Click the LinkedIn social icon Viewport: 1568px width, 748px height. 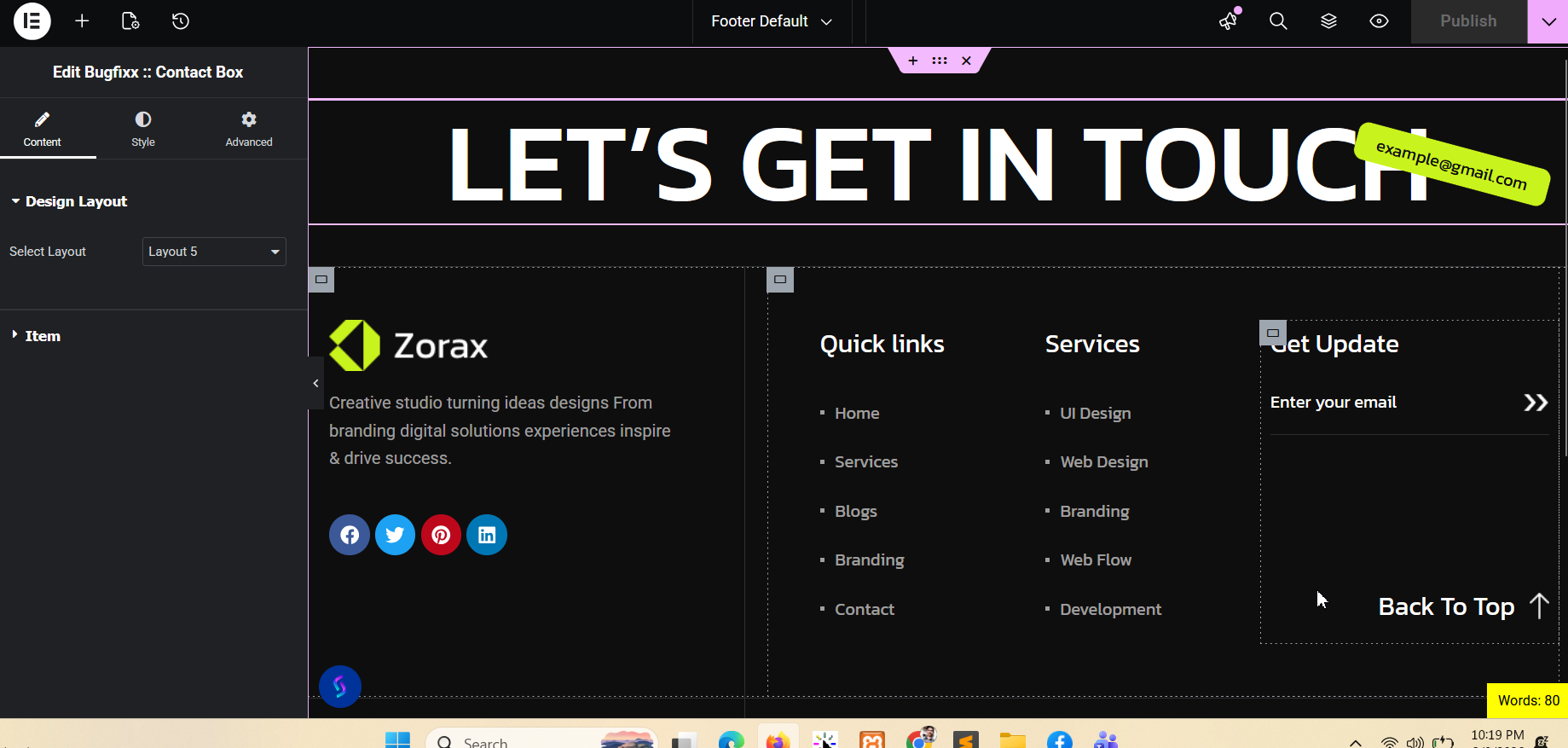(487, 535)
